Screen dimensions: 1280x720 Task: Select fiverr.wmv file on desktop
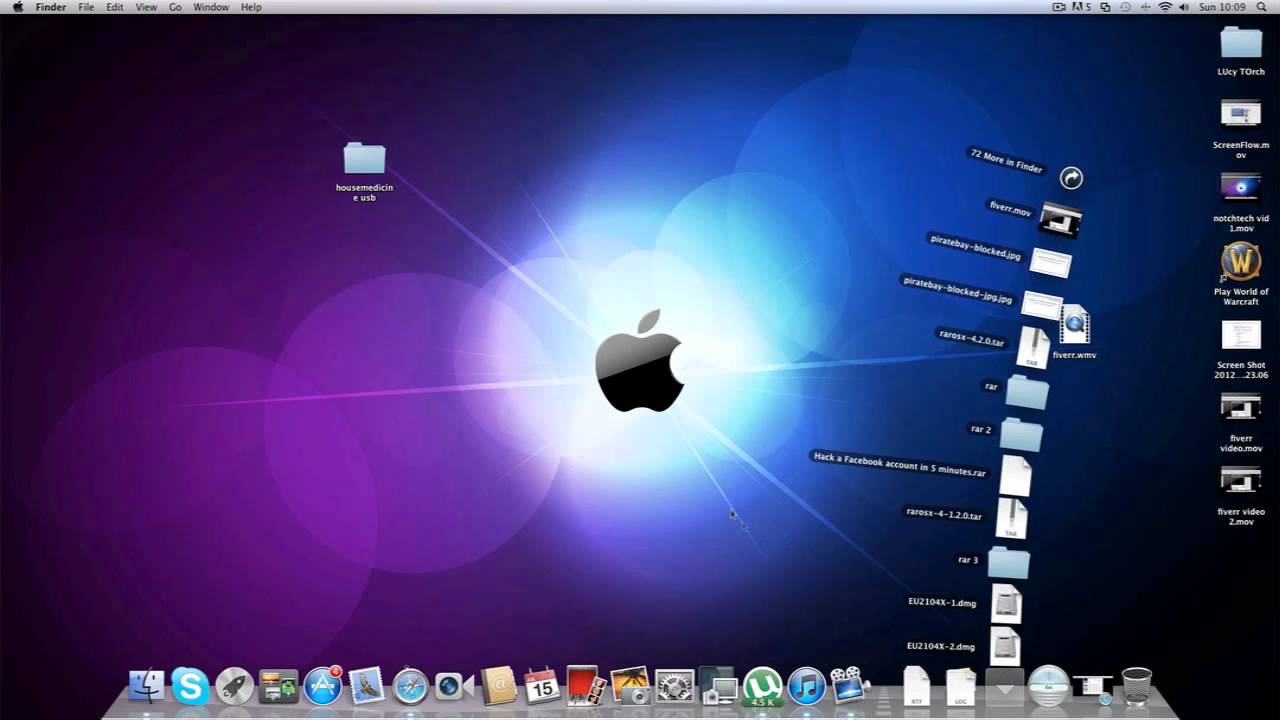(1075, 324)
